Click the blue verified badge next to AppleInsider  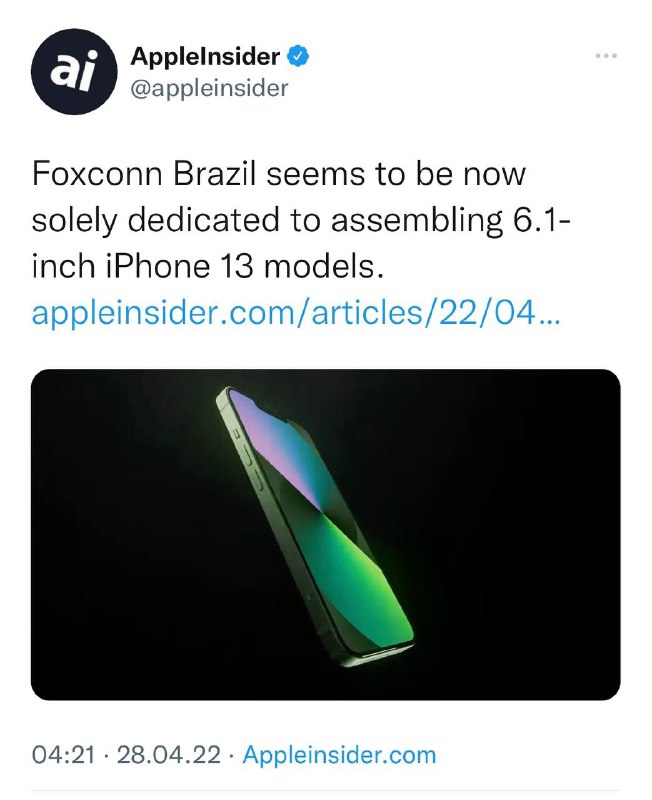pyautogui.click(x=296, y=57)
